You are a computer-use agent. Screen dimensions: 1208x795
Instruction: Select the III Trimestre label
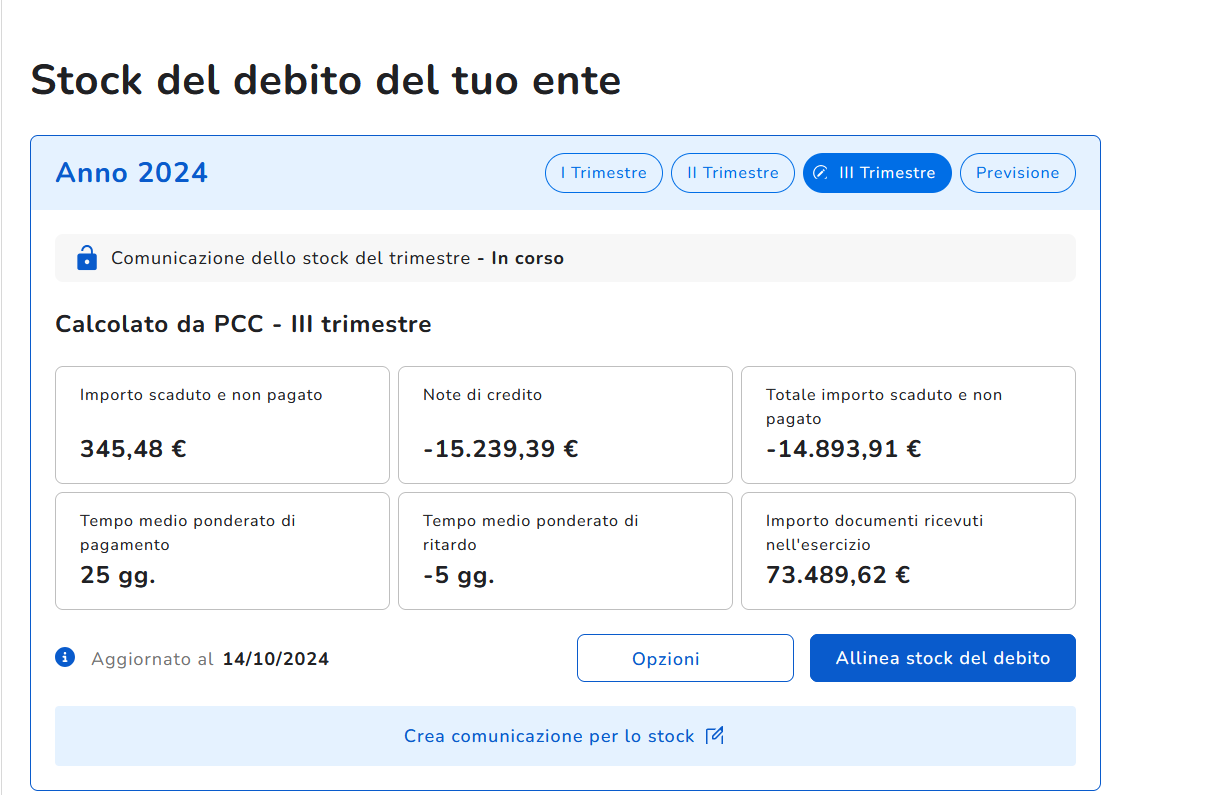887,173
